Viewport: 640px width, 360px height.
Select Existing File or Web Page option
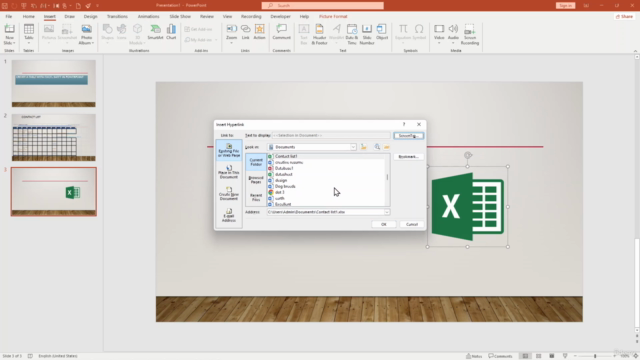(229, 150)
